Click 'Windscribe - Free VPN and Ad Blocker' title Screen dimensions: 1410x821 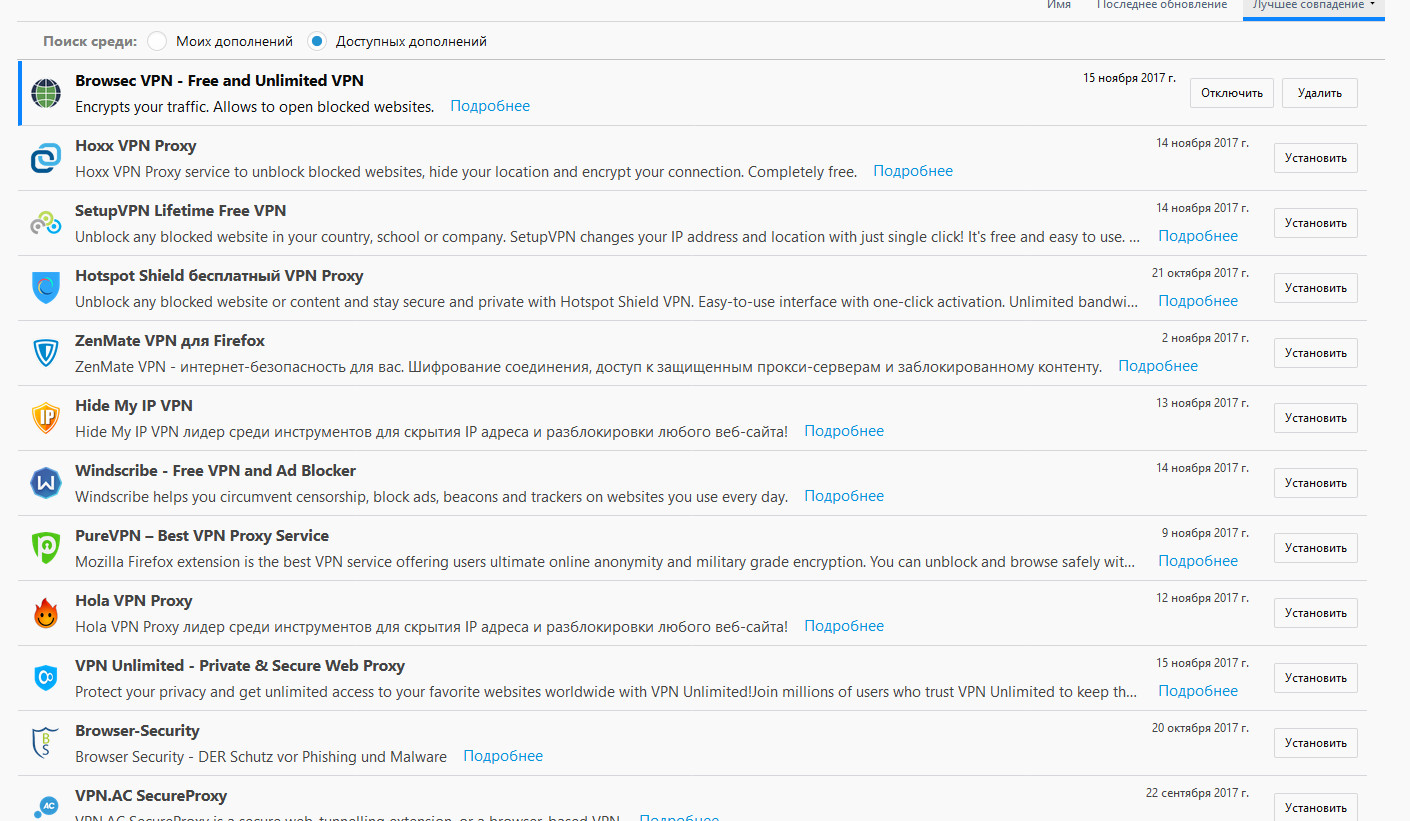(x=216, y=470)
